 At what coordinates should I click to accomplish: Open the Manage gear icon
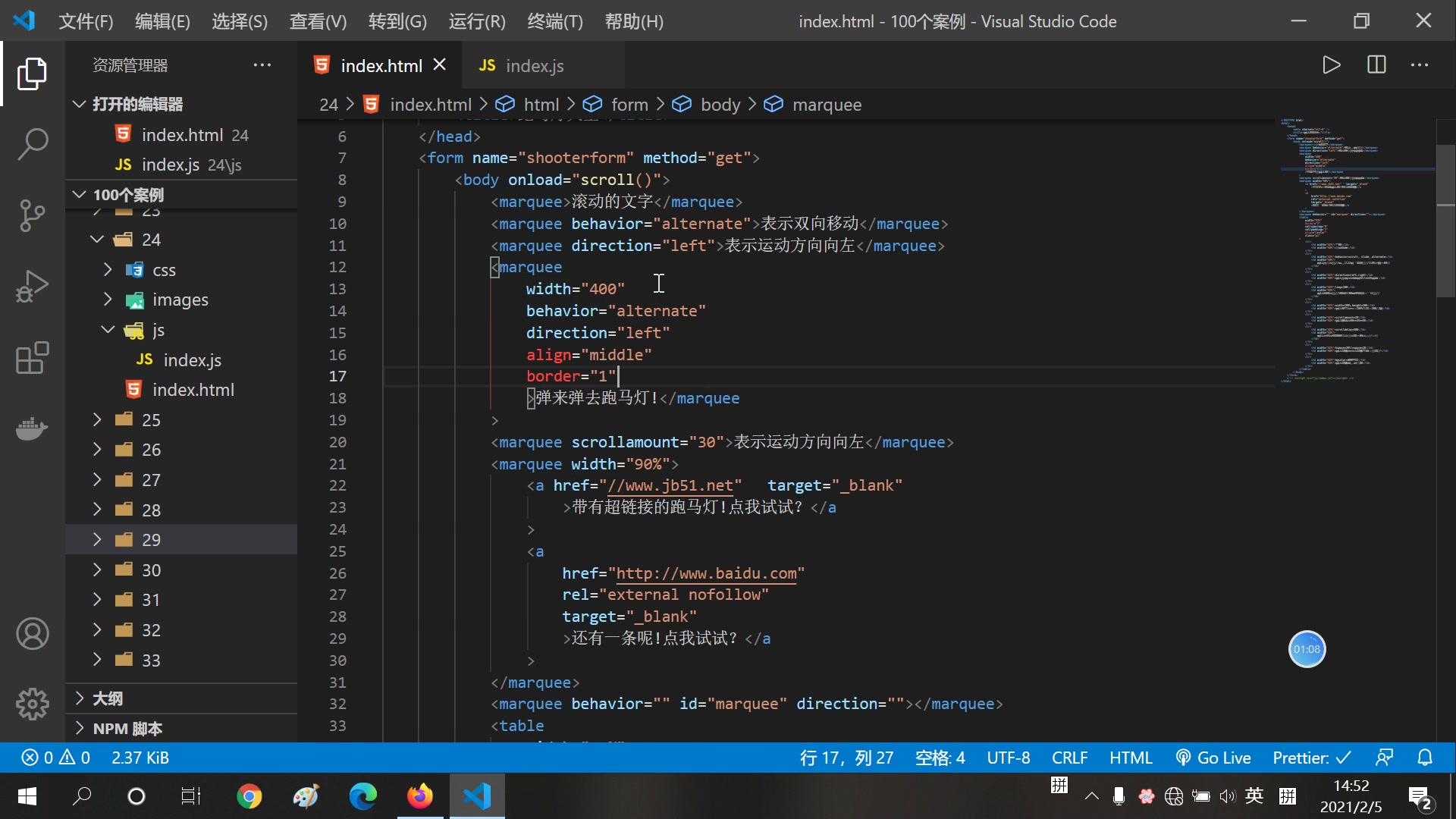pyautogui.click(x=33, y=704)
